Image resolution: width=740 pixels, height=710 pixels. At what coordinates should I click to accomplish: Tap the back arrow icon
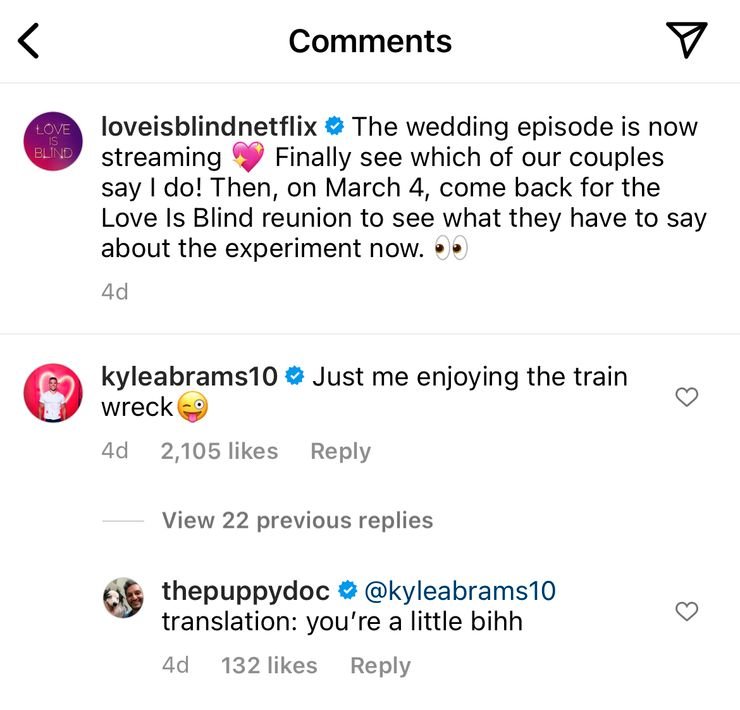tap(29, 41)
